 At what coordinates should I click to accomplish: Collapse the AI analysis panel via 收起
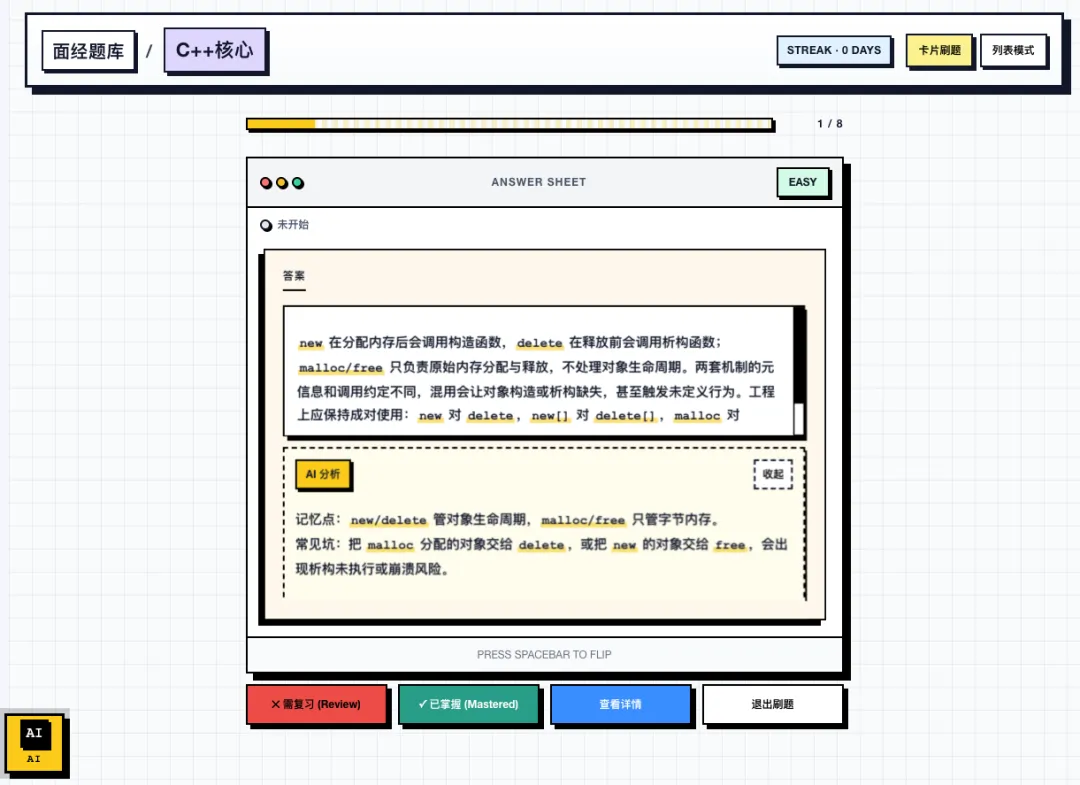pyautogui.click(x=772, y=474)
